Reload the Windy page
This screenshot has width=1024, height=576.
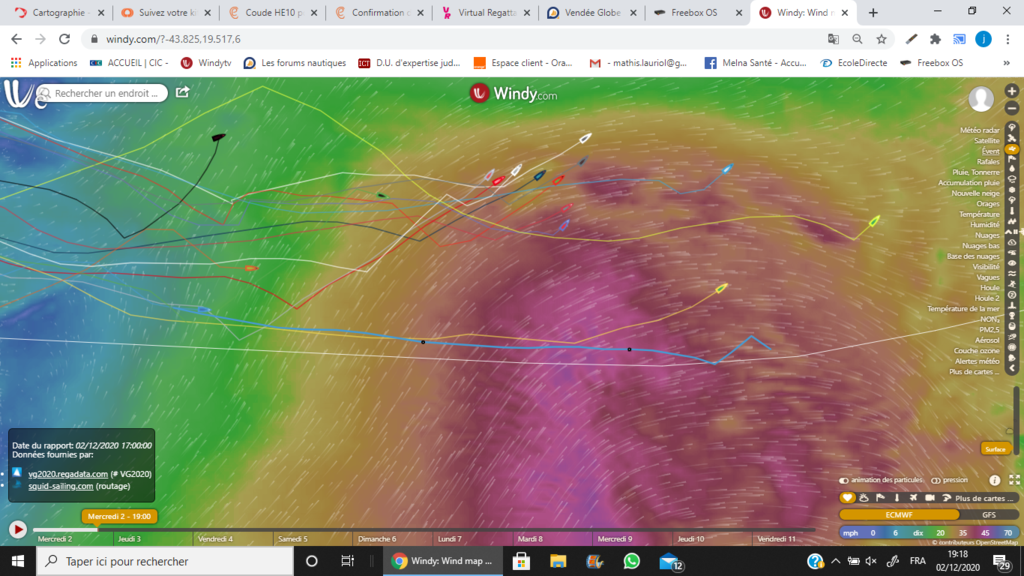[64, 39]
